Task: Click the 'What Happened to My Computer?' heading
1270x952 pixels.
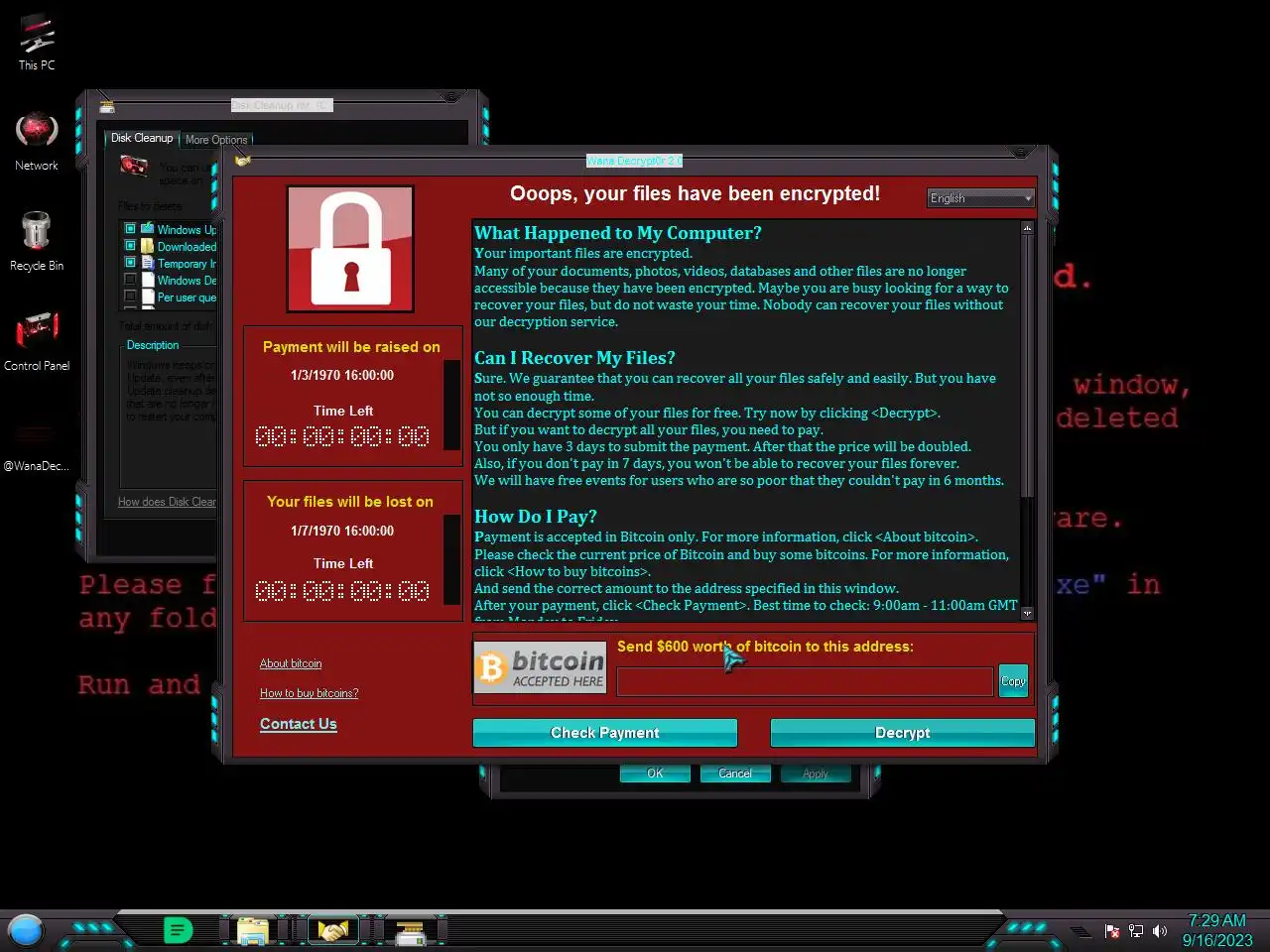Action: (618, 233)
